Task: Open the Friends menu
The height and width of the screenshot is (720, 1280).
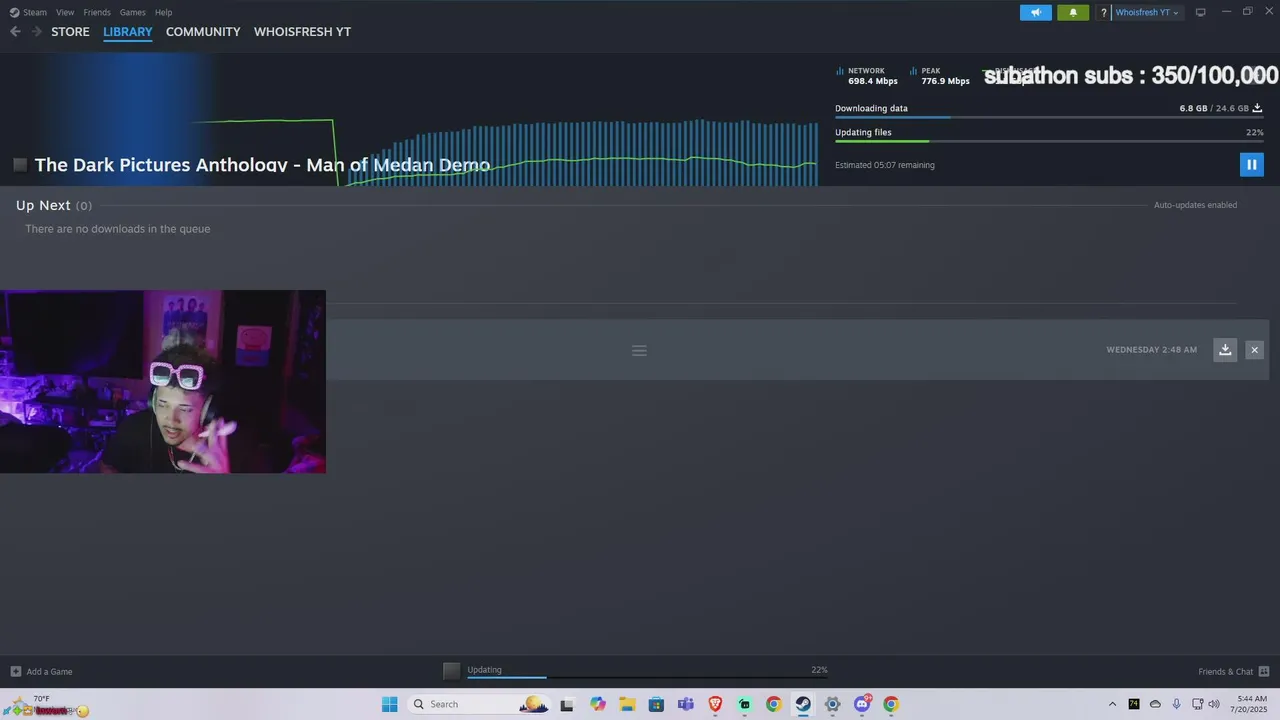Action: click(x=97, y=12)
